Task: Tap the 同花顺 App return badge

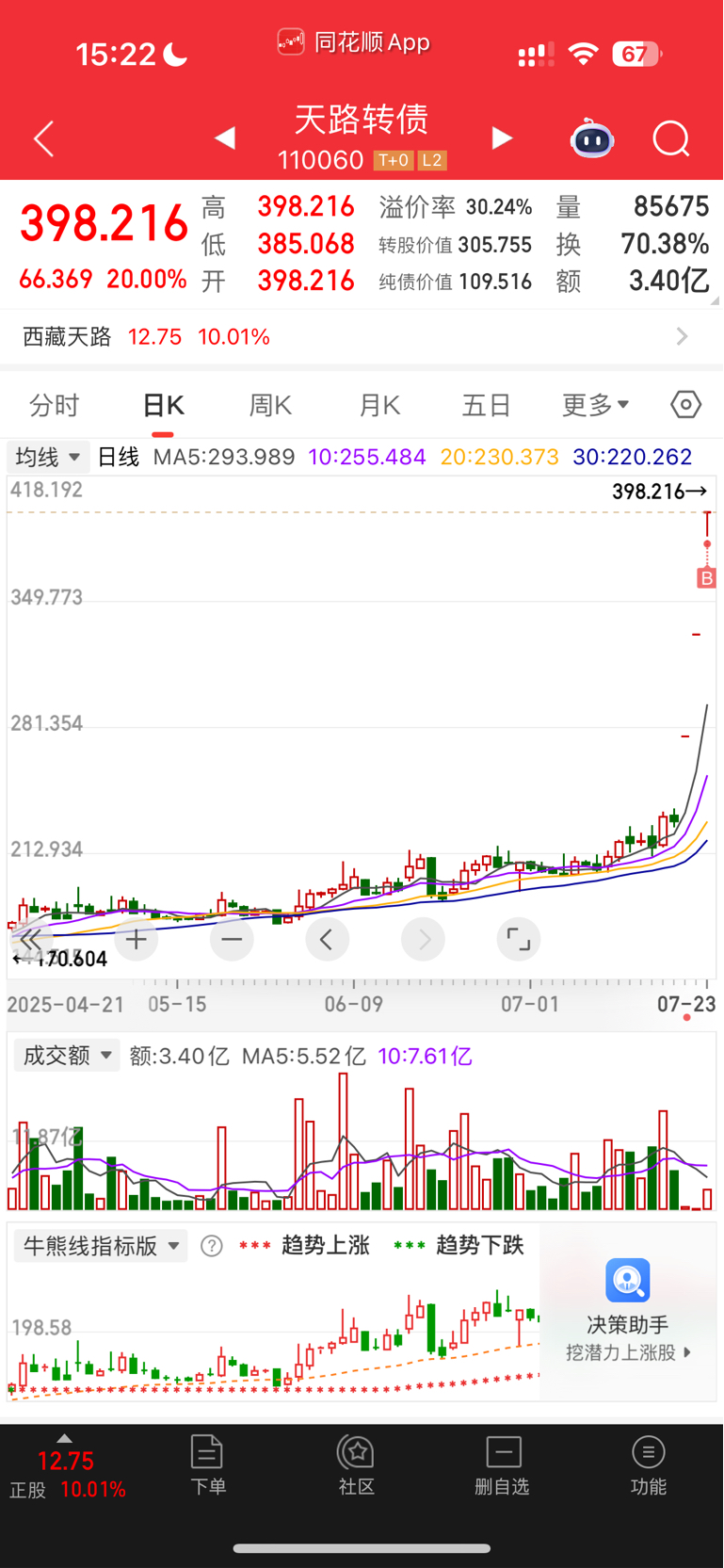Action: 354,42
